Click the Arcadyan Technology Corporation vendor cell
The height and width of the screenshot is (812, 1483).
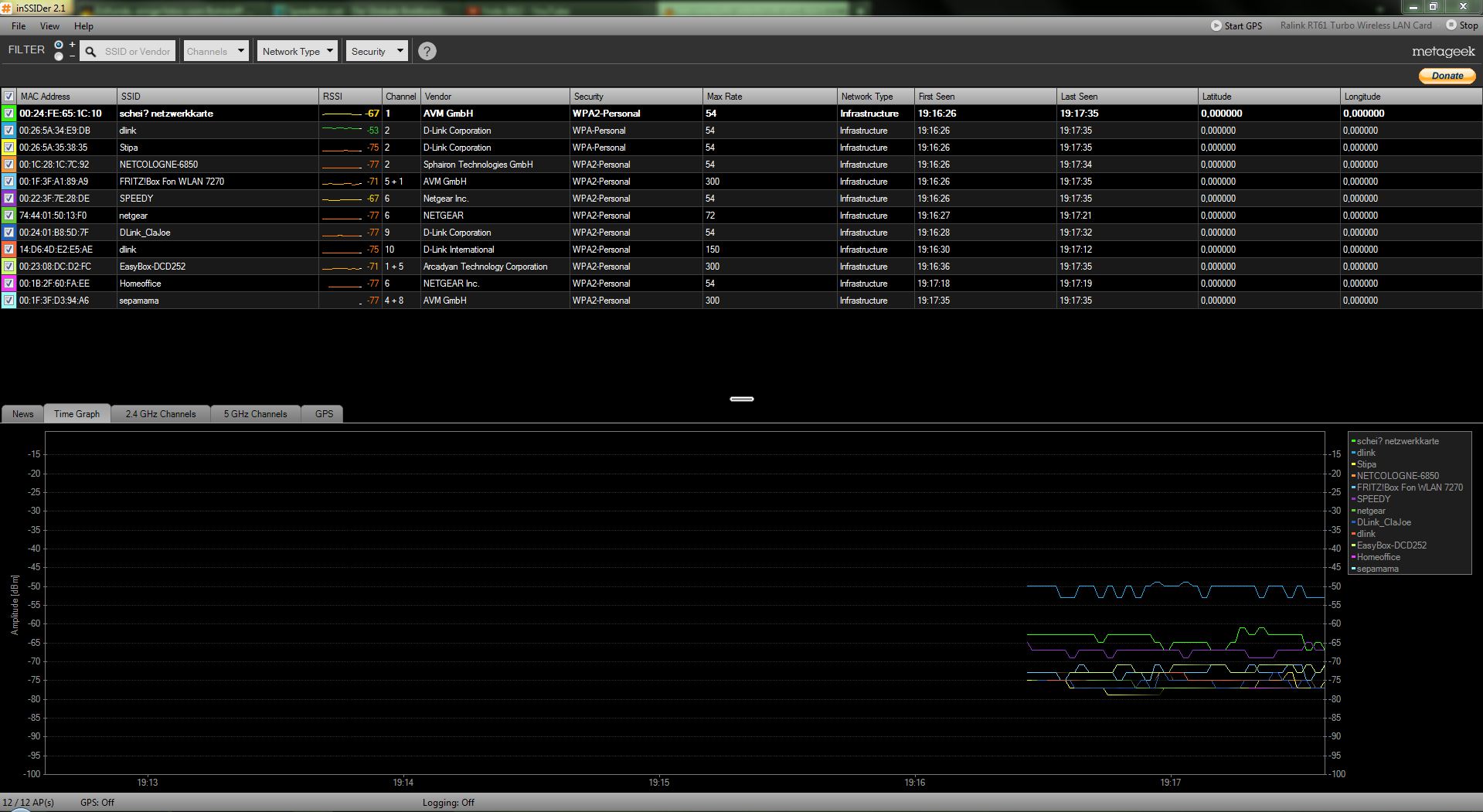(485, 267)
